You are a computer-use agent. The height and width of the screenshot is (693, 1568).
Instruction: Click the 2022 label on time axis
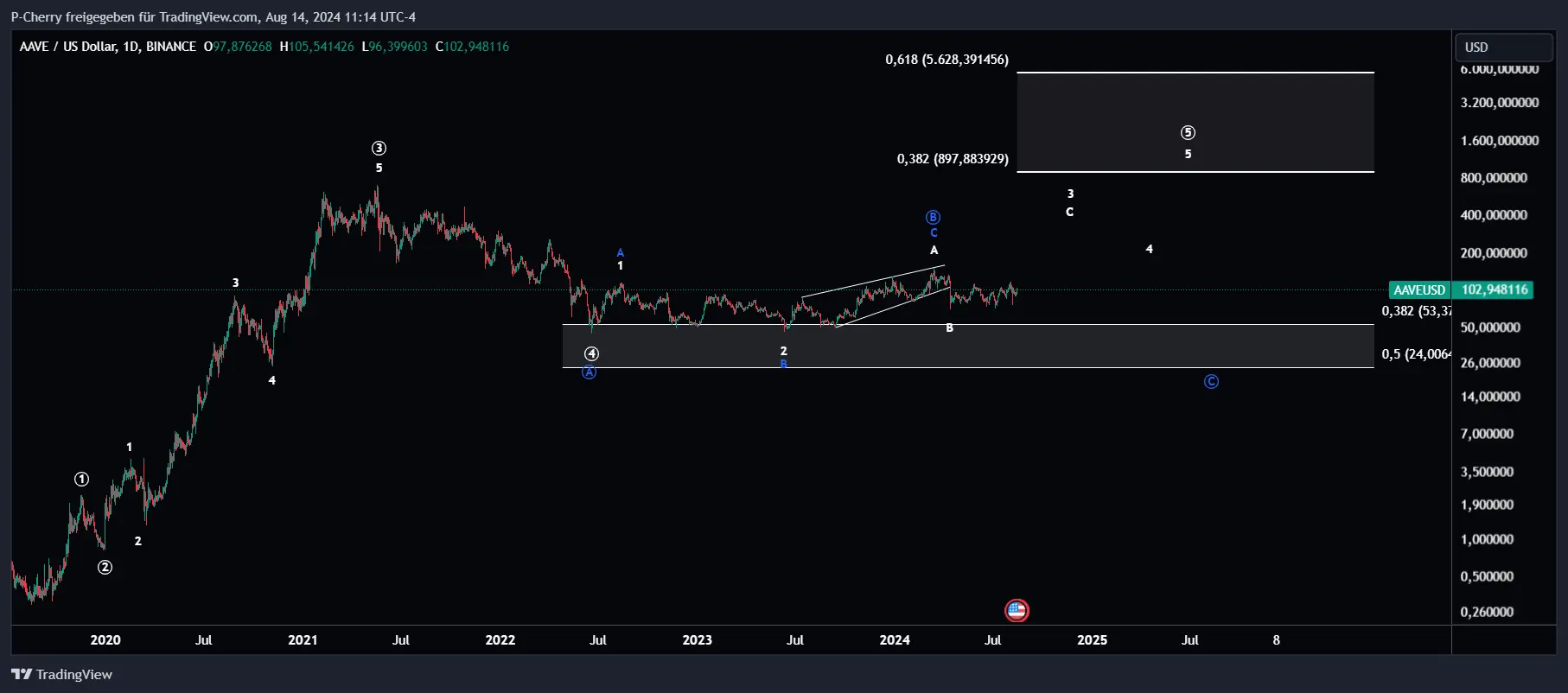500,640
